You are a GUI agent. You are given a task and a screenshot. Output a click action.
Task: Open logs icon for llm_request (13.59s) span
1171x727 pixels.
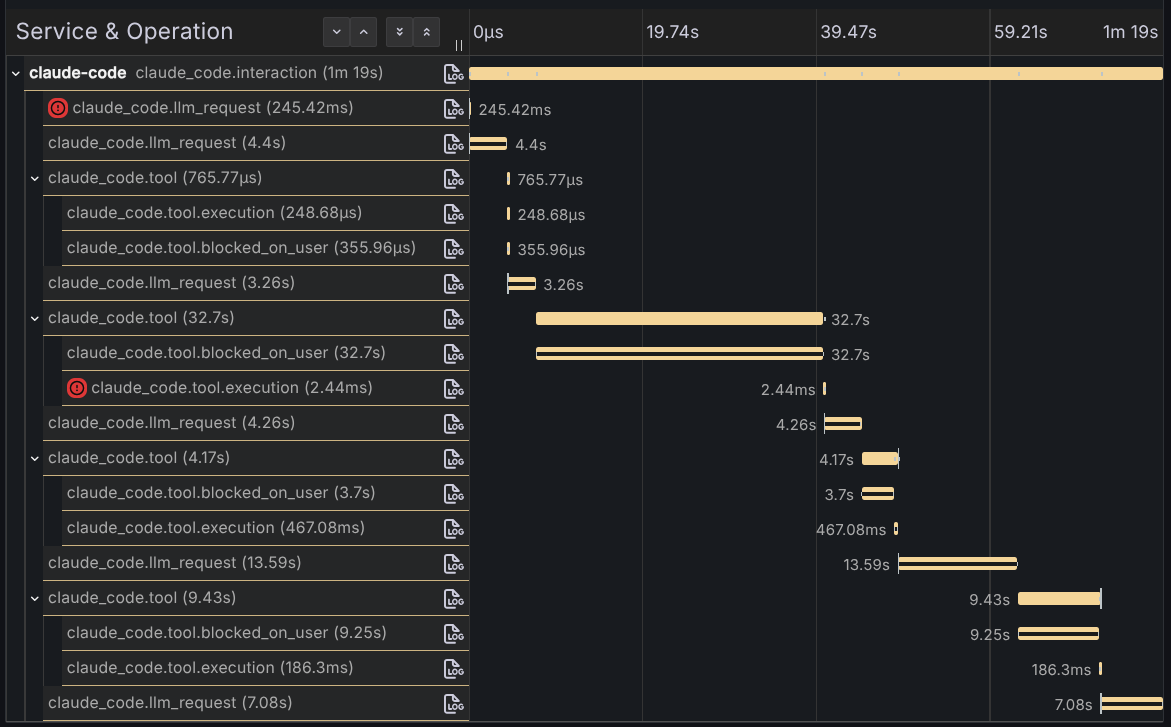[455, 563]
